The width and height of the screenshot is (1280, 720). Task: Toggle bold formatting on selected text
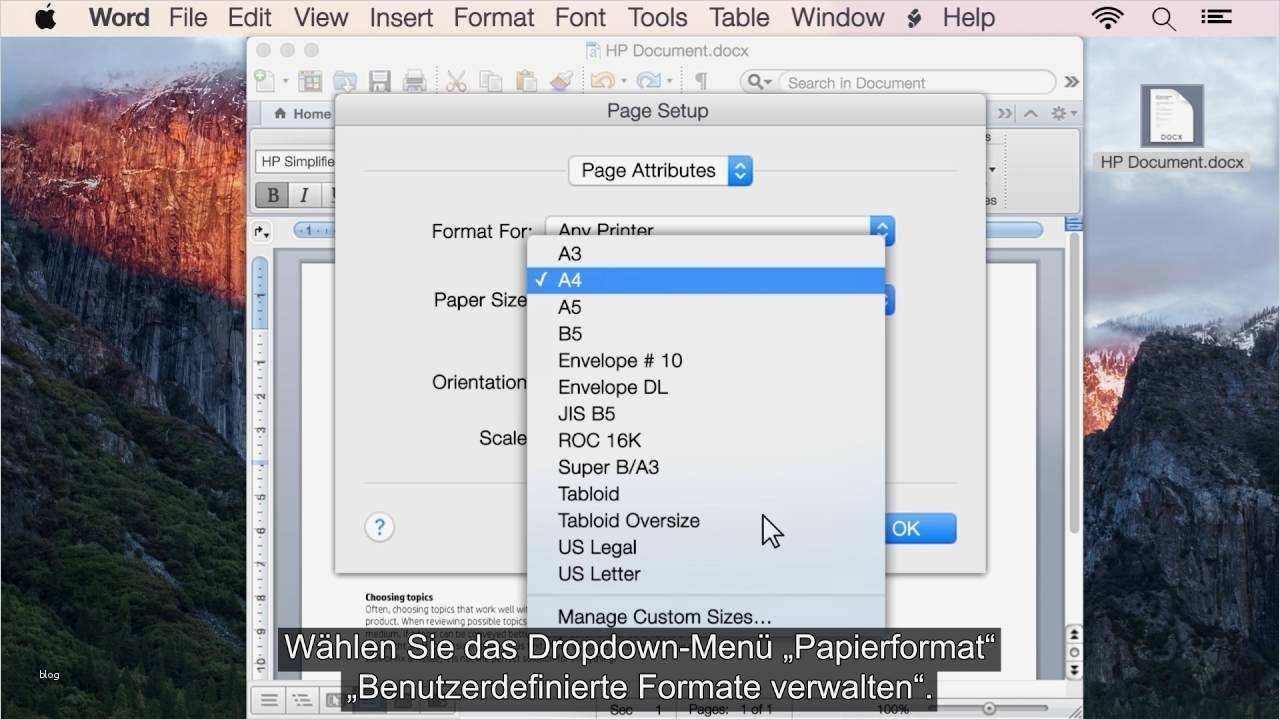[271, 194]
